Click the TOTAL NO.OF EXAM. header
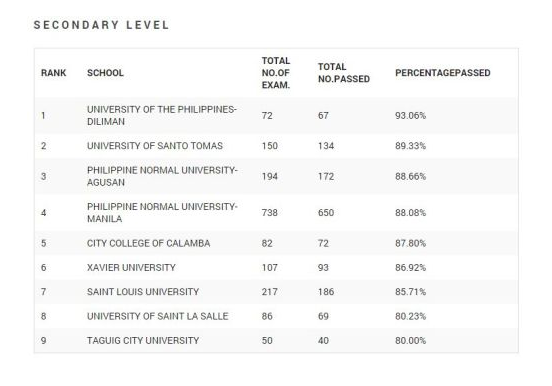Image resolution: width=552 pixels, height=386 pixels. (x=276, y=73)
